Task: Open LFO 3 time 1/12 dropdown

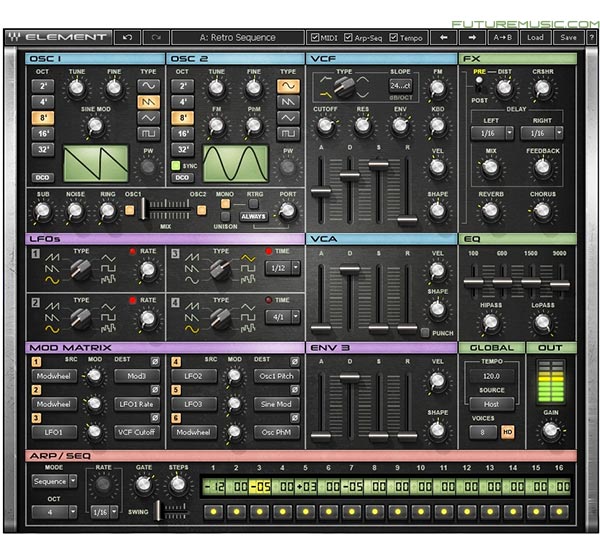Action: 282,268
